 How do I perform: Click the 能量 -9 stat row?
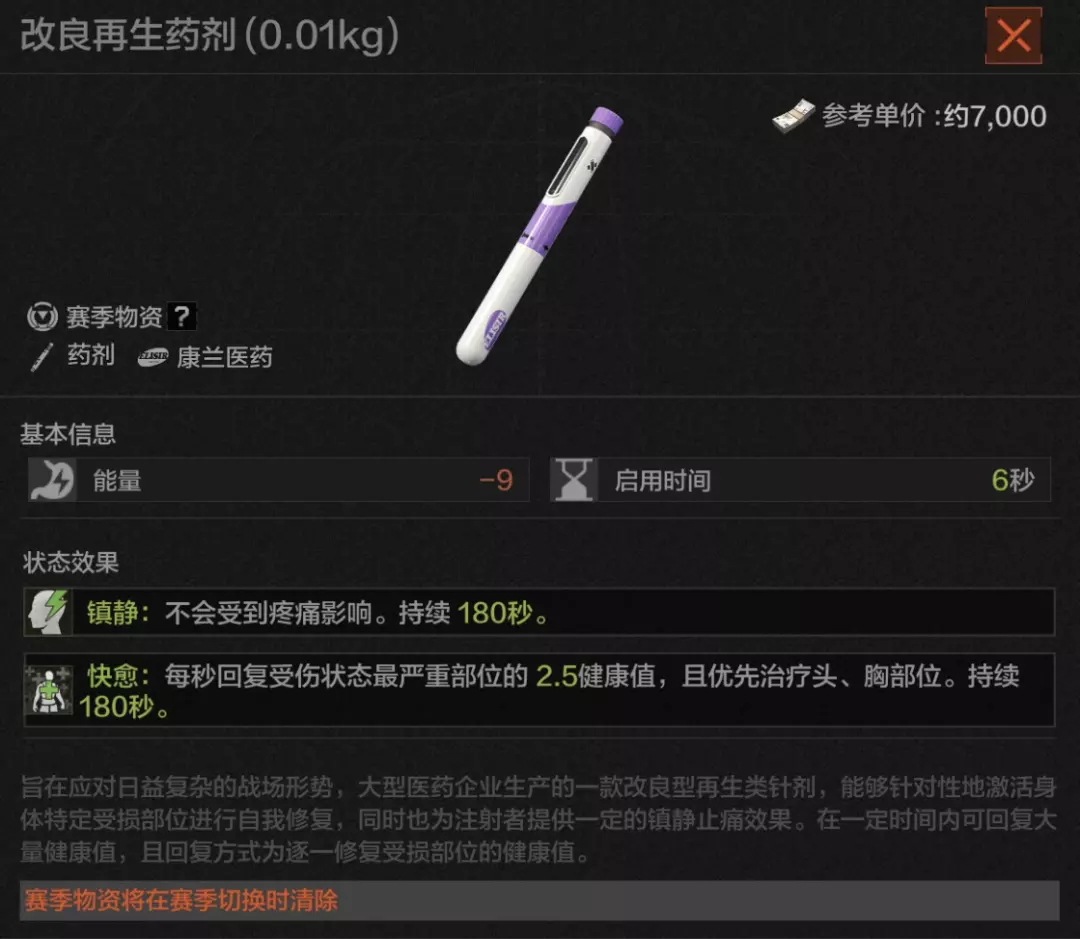click(x=278, y=479)
